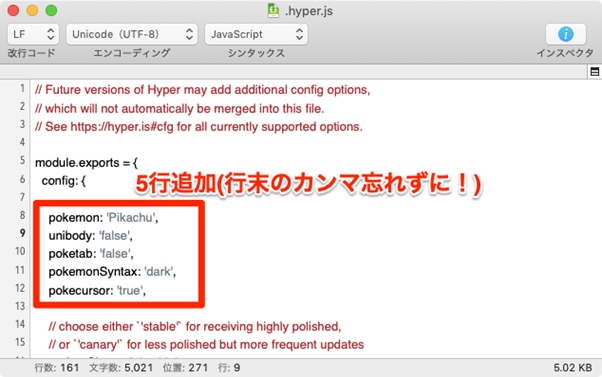Click the .hyper.js document file icon
The height and width of the screenshot is (377, 602).
273,11
